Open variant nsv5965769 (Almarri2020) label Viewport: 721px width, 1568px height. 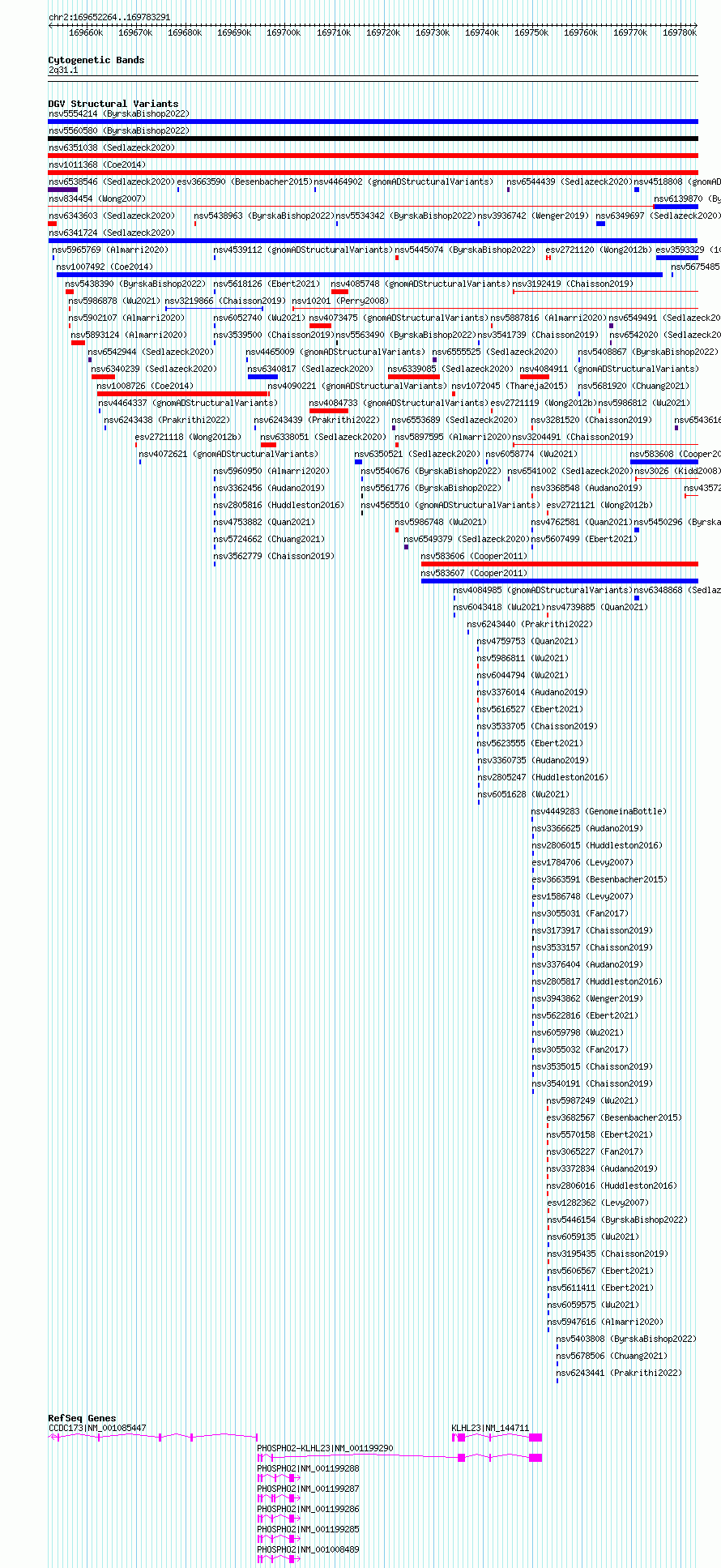pos(111,250)
